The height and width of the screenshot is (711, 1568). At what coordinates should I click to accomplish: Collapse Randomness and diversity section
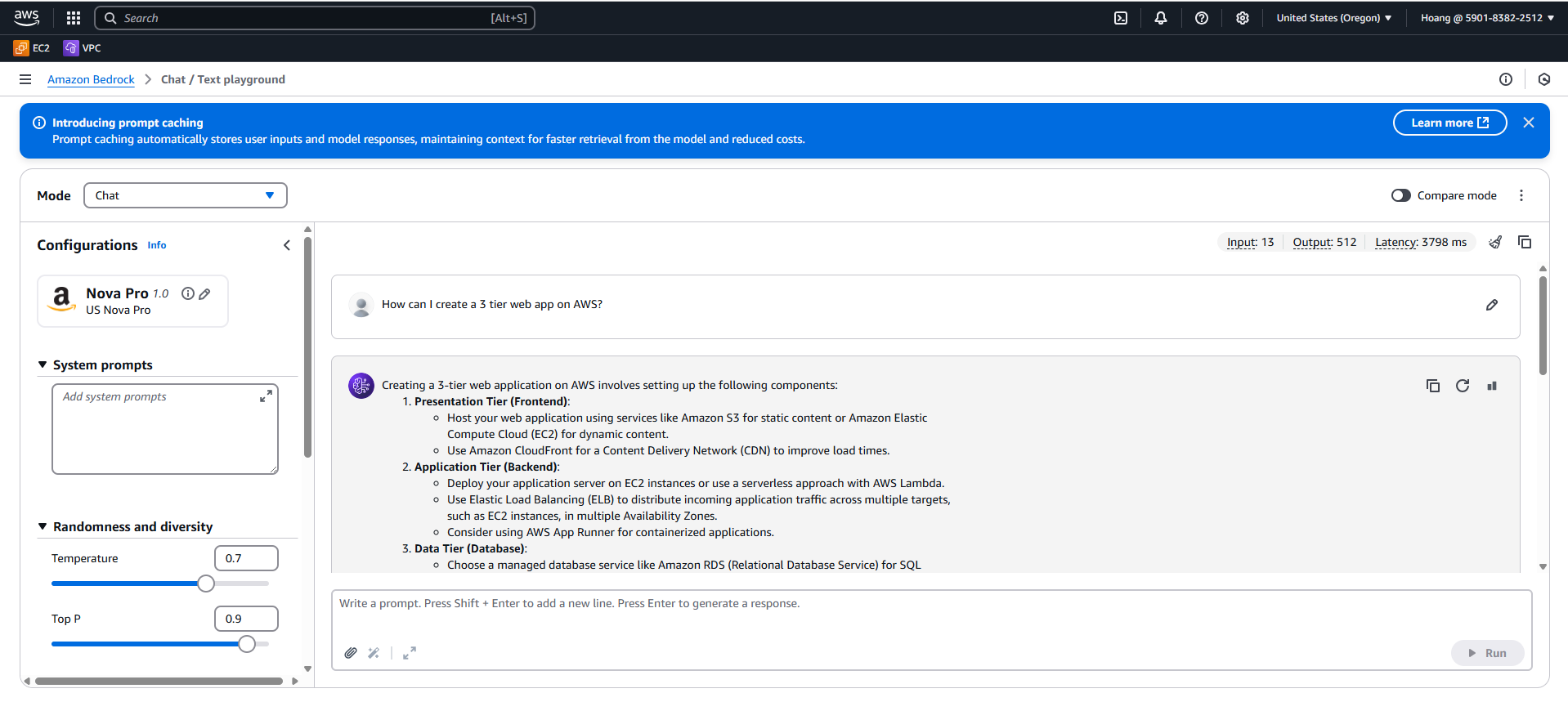coord(43,526)
